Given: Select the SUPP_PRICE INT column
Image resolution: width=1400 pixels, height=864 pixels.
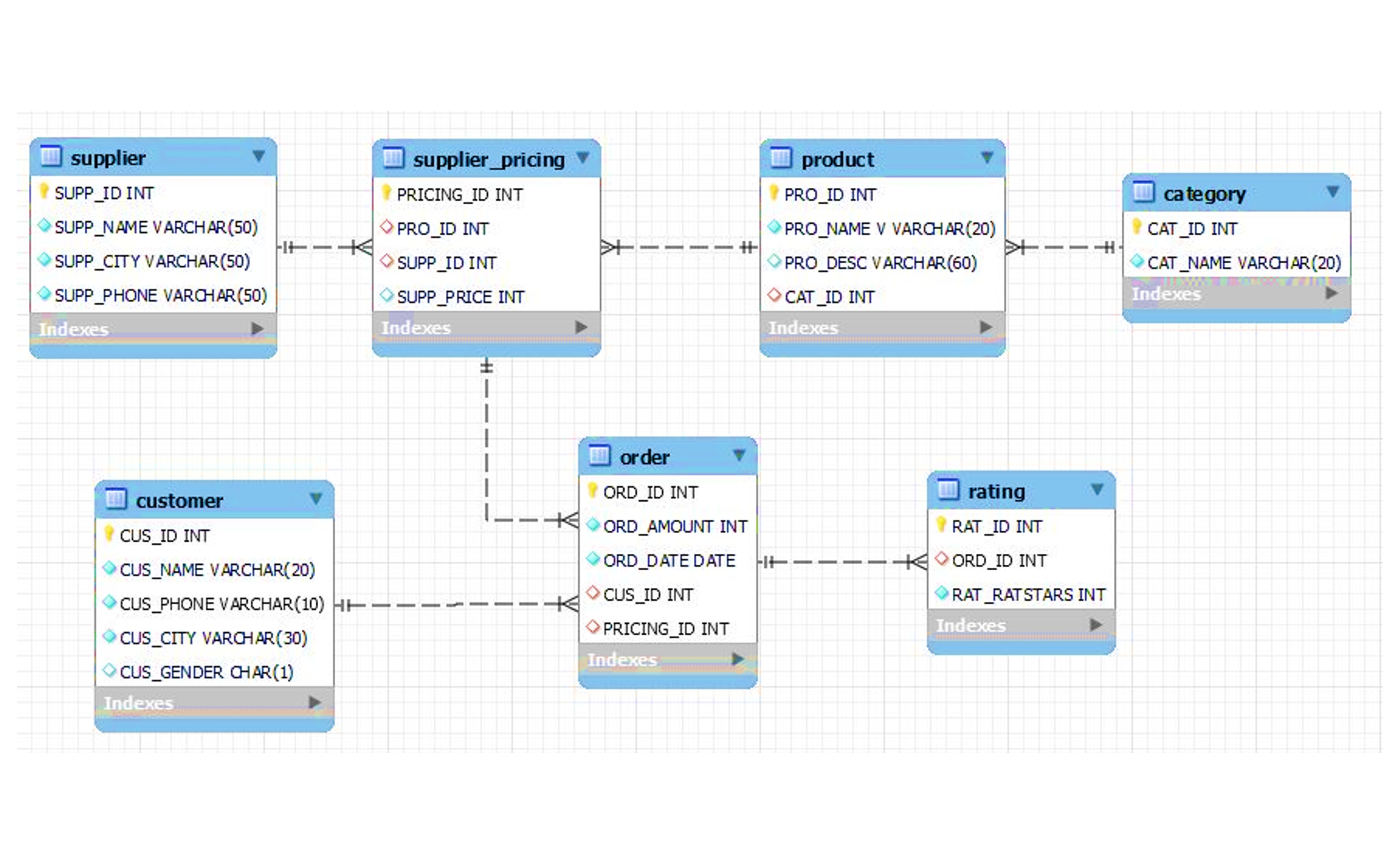Looking at the screenshot, I should (487, 297).
